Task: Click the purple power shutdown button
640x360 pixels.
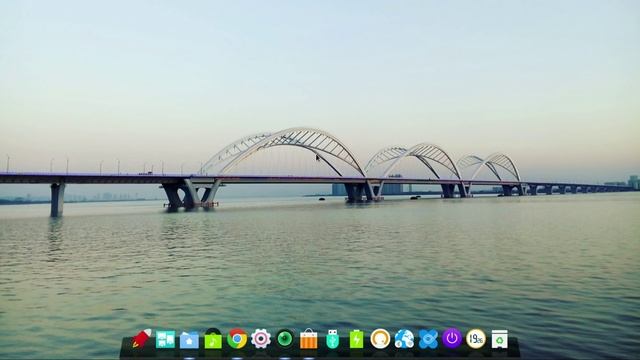Action: 452,338
